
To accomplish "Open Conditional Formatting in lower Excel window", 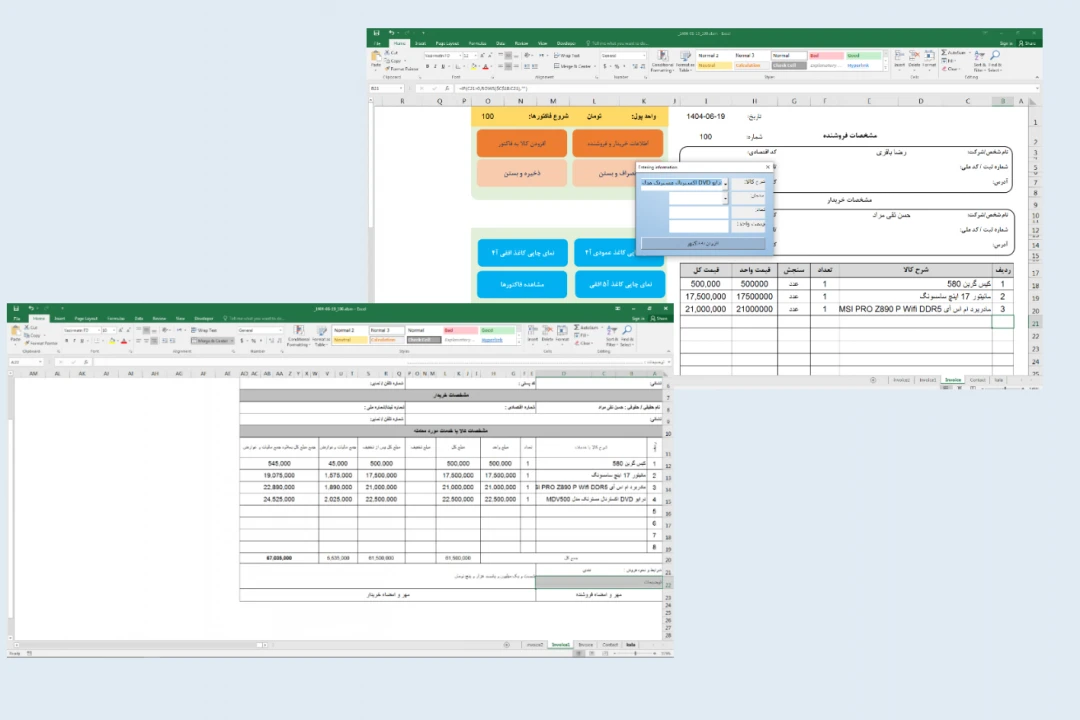I will coord(298,336).
